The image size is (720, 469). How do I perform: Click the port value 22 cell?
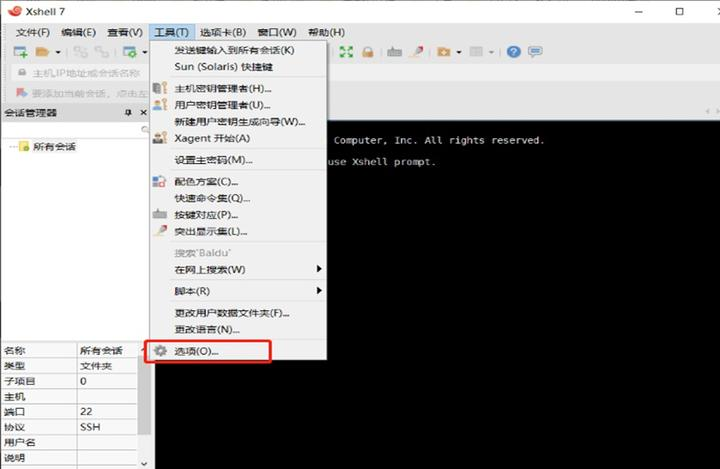107,412
